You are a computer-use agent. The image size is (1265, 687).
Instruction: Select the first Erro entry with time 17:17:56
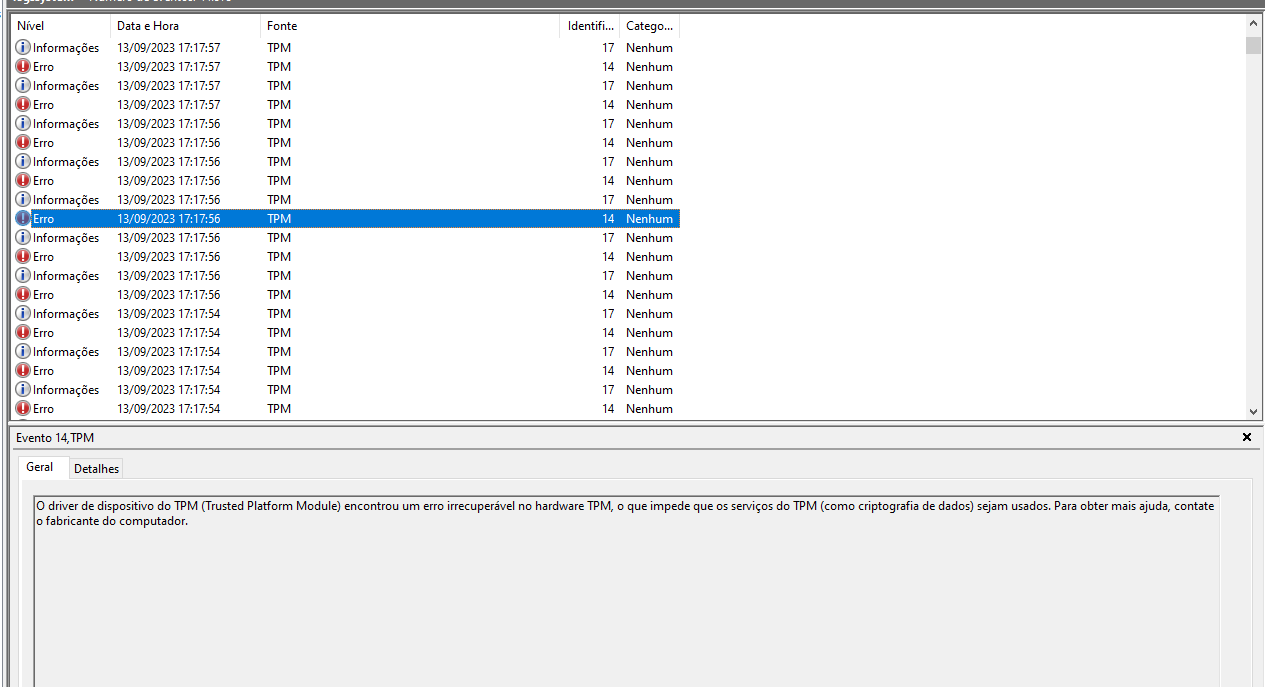tap(345, 142)
